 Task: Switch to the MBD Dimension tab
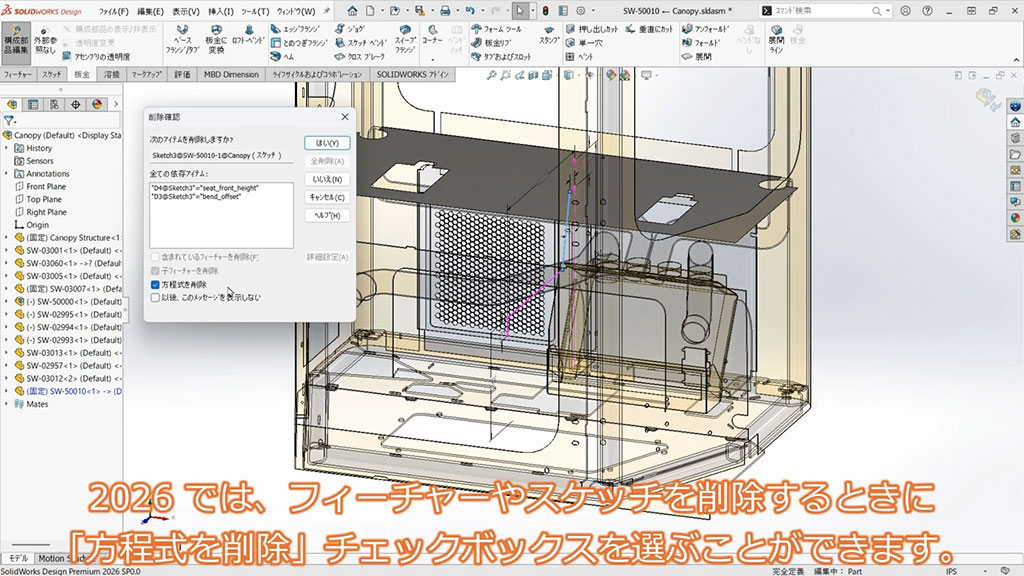[x=230, y=75]
